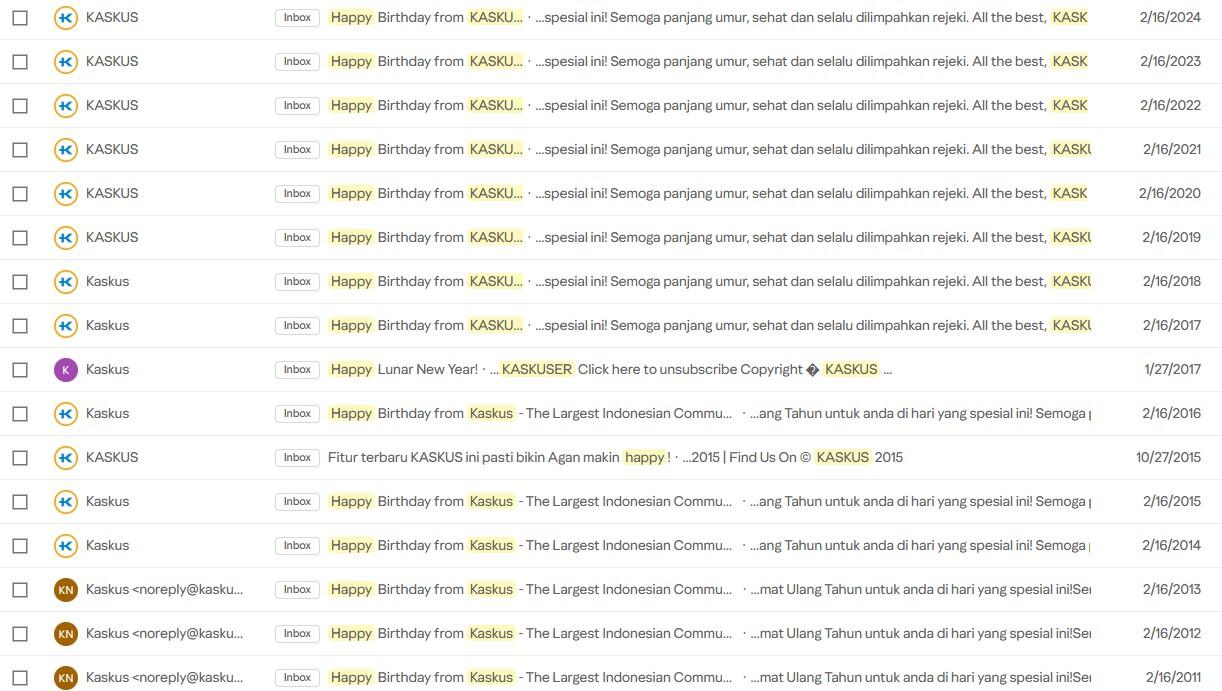The width and height of the screenshot is (1222, 691).
Task: Select the checkbox on the 10/27/2015 email
Action: click(20, 457)
